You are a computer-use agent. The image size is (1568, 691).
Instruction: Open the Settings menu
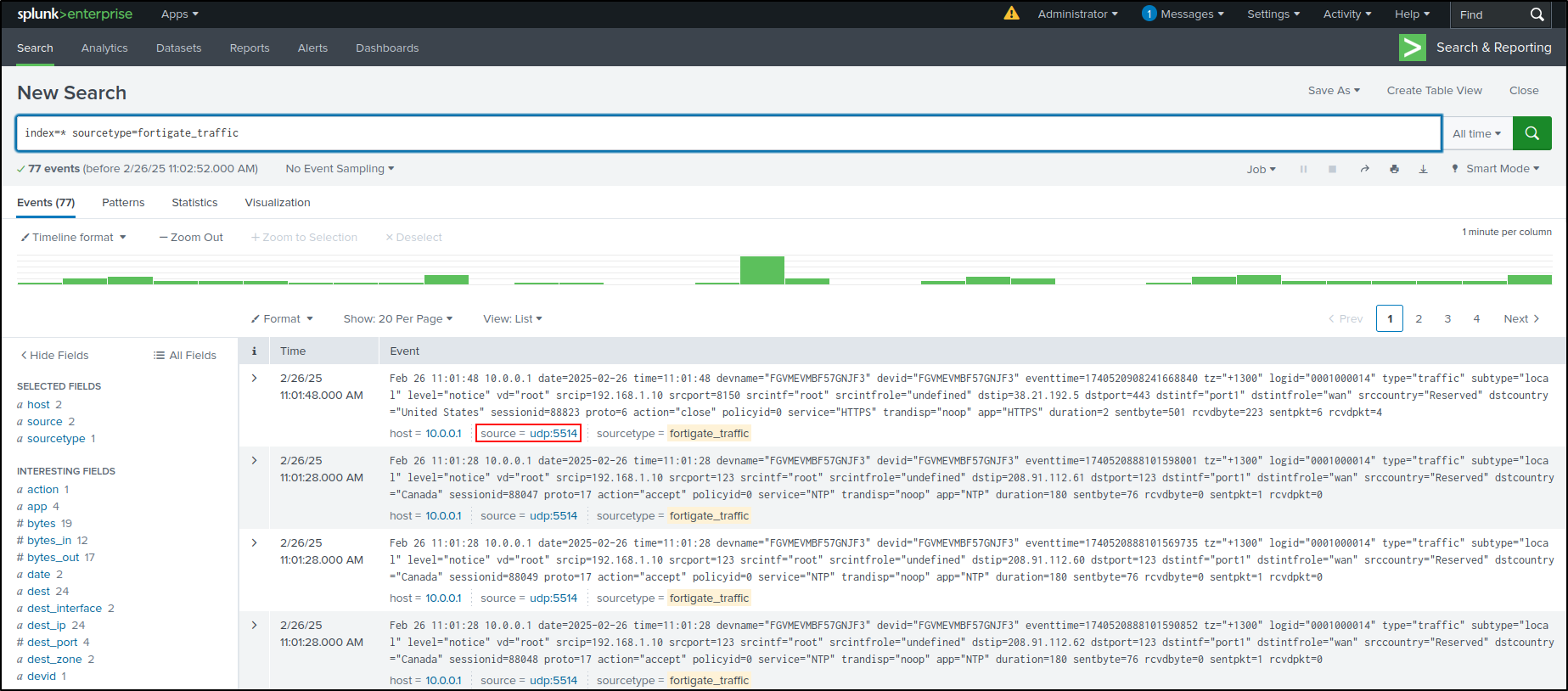(x=1273, y=14)
